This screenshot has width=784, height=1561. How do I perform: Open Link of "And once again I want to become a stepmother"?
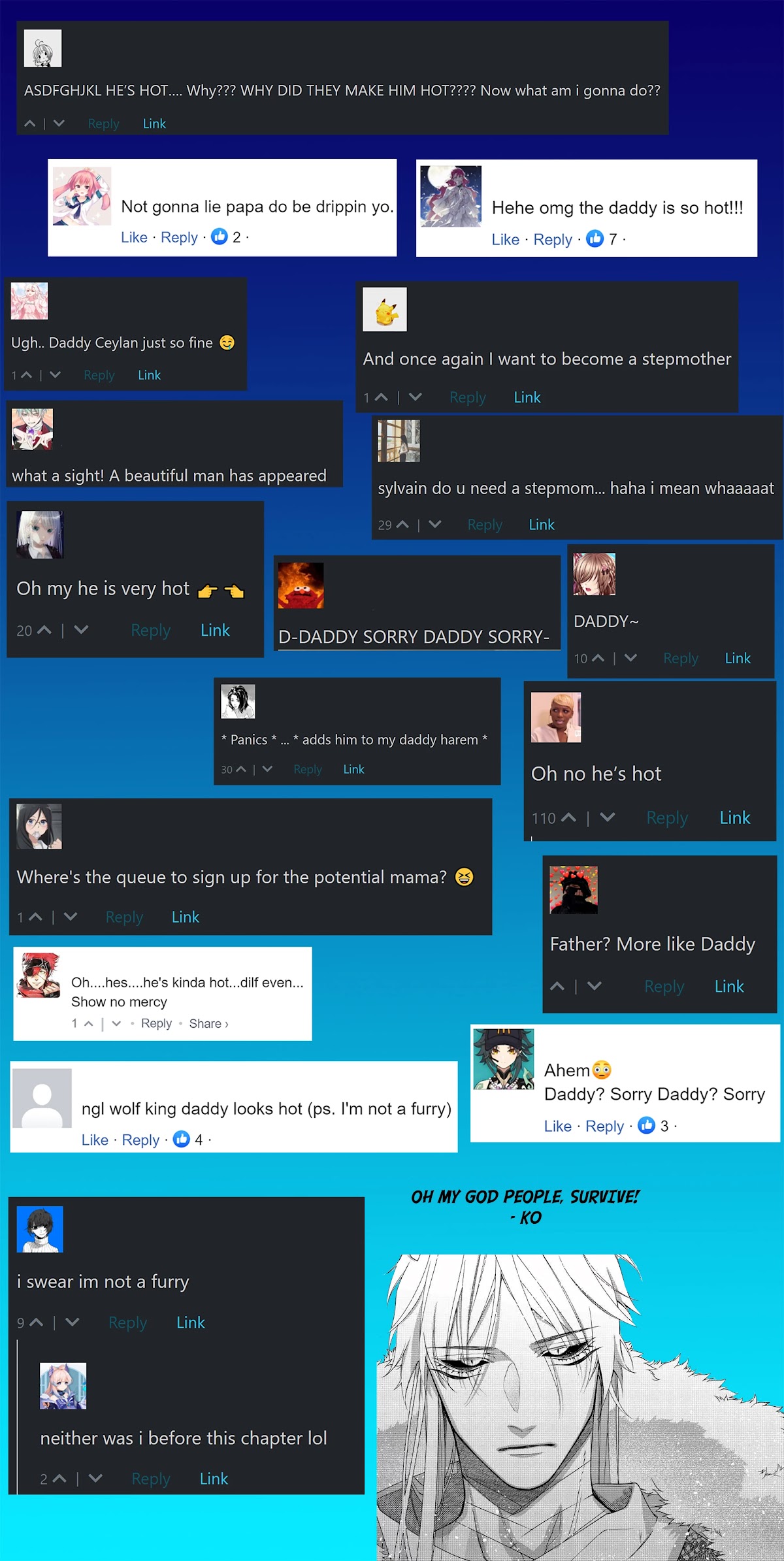click(x=527, y=397)
